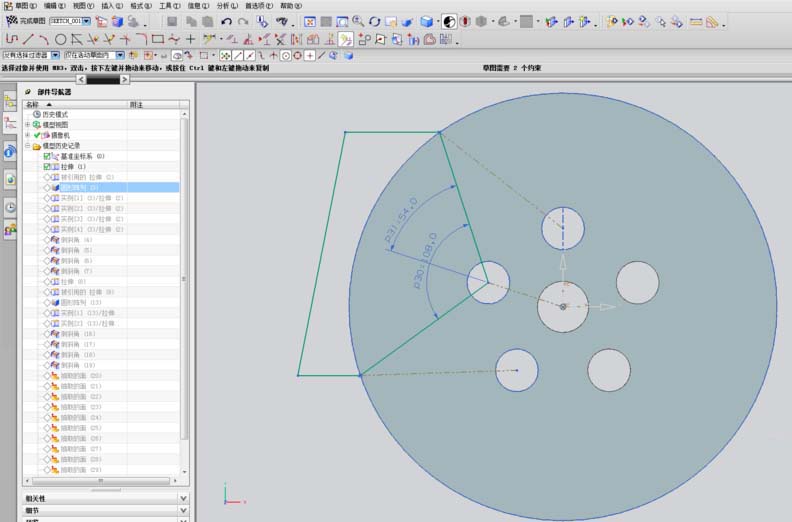Open the 分析 (Analysis) menu
The height and width of the screenshot is (522, 792).
(227, 6)
